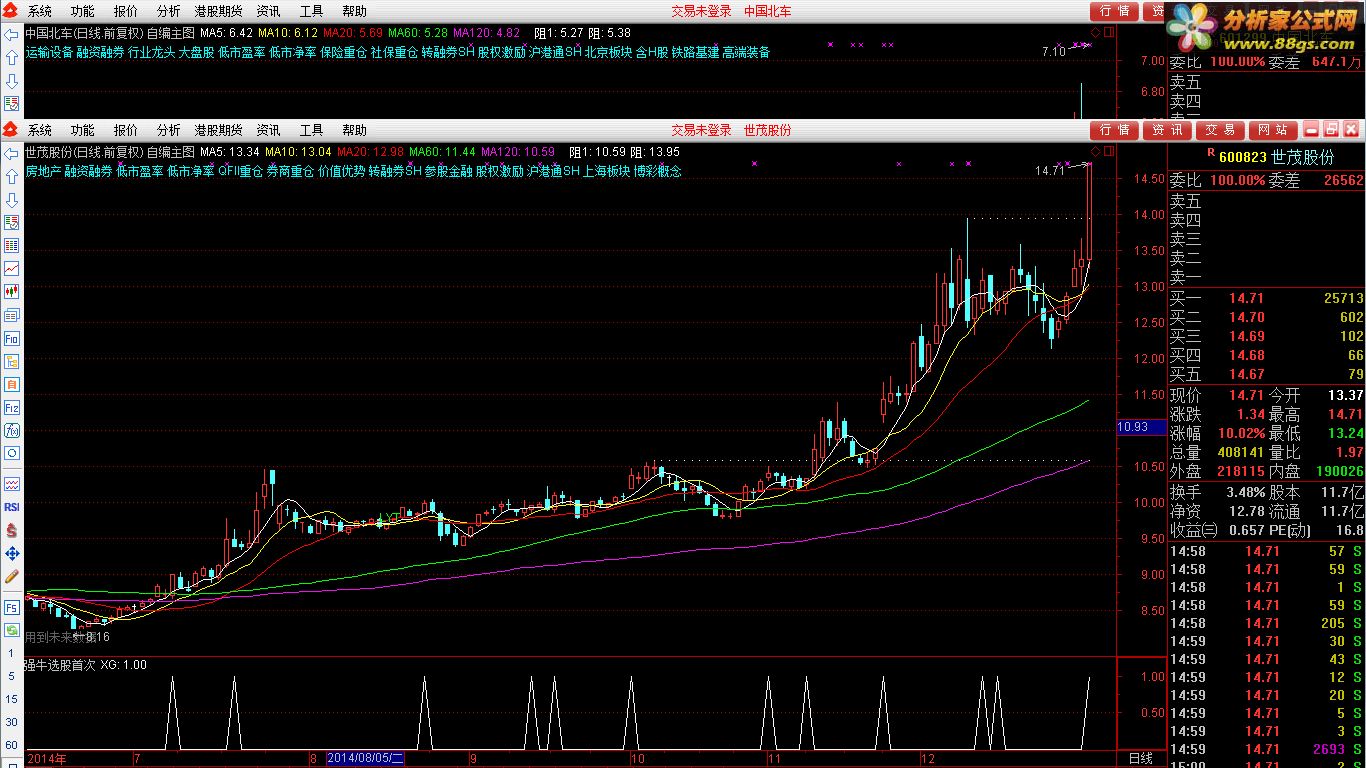Open the 日线 period selector at the bottom right
The image size is (1366, 768).
1141,758
